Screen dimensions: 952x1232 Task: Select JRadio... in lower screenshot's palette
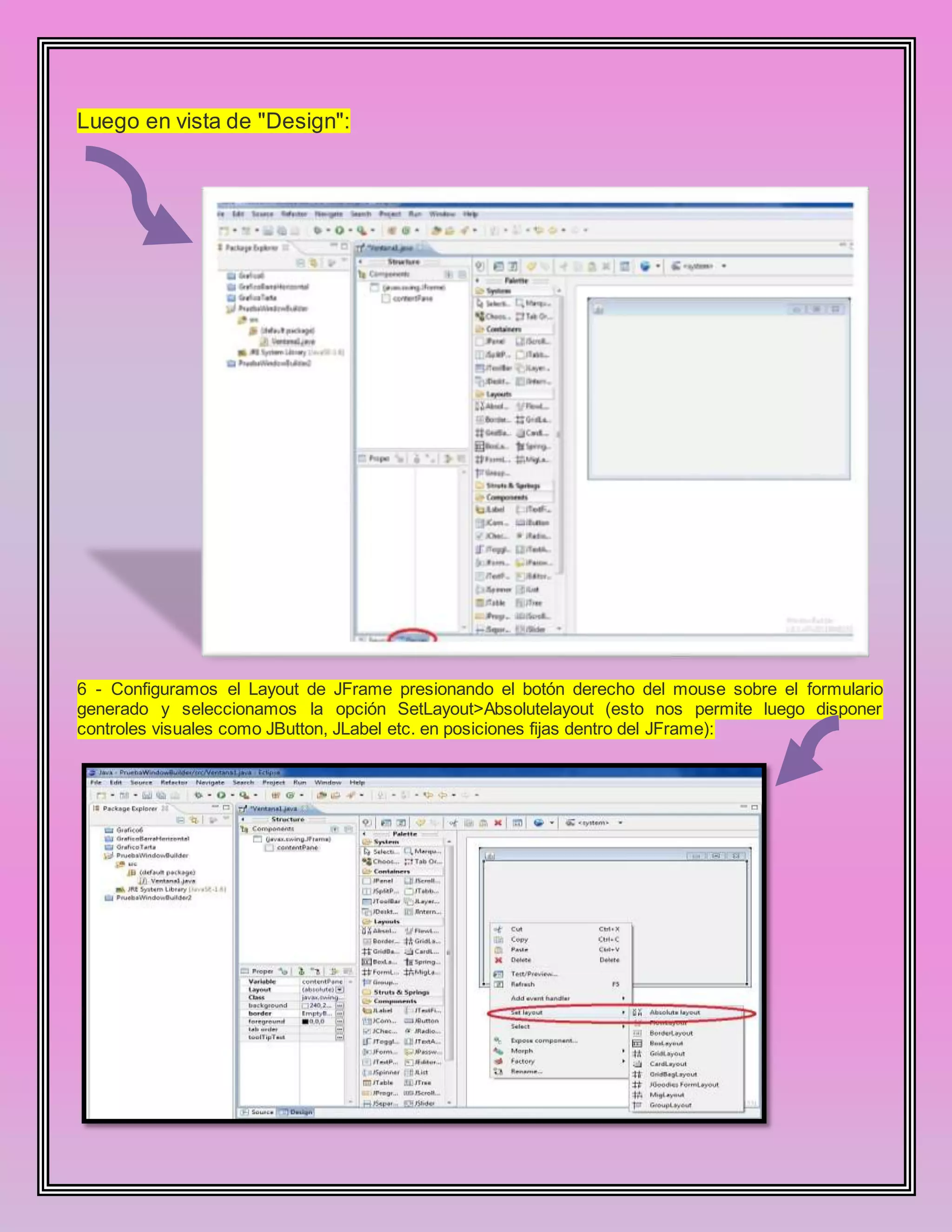pyautogui.click(x=423, y=1031)
